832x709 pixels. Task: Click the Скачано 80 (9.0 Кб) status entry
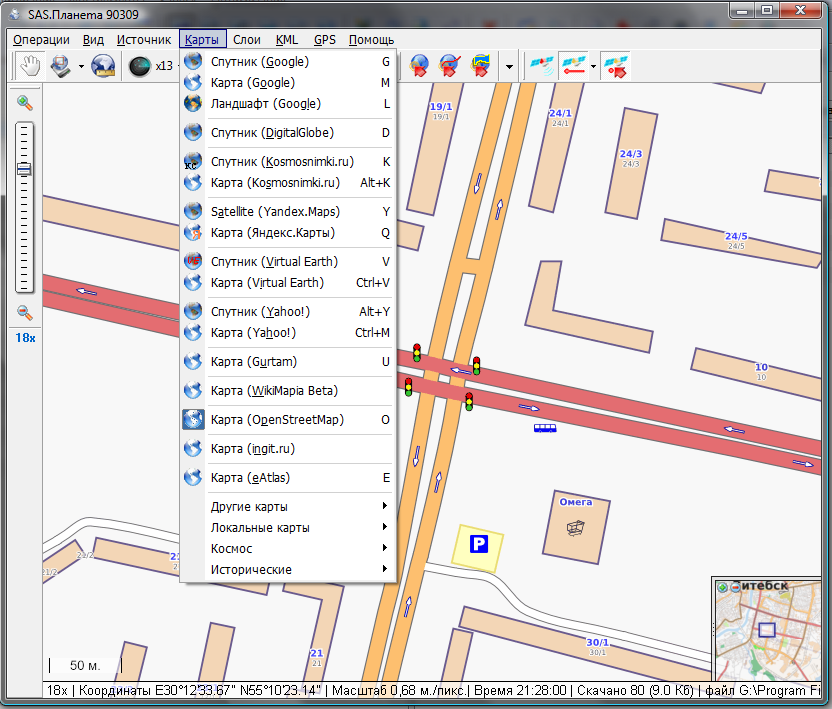(x=635, y=690)
